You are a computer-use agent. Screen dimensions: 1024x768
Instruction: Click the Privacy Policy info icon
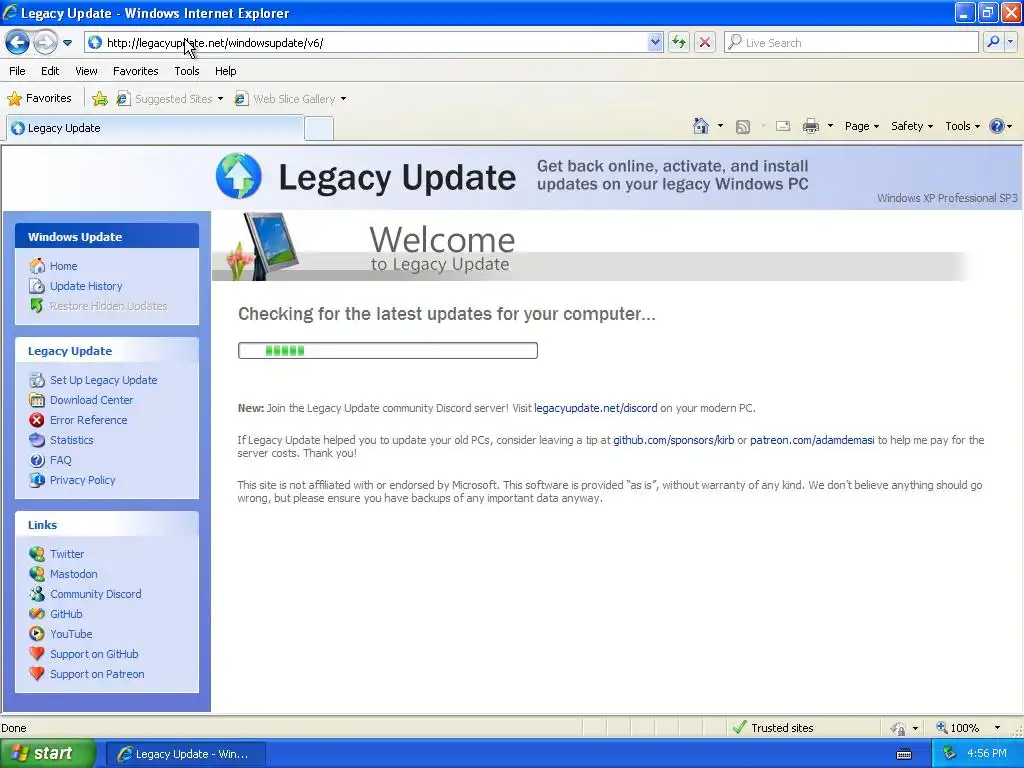37,480
